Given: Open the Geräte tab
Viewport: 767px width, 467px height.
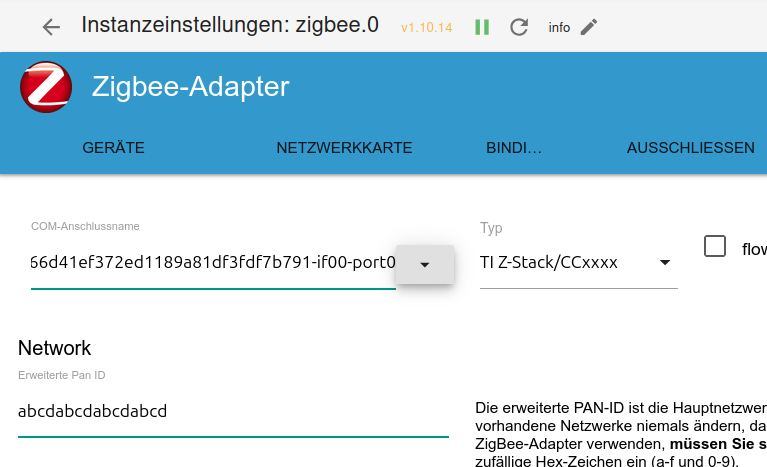Looking at the screenshot, I should point(113,148).
